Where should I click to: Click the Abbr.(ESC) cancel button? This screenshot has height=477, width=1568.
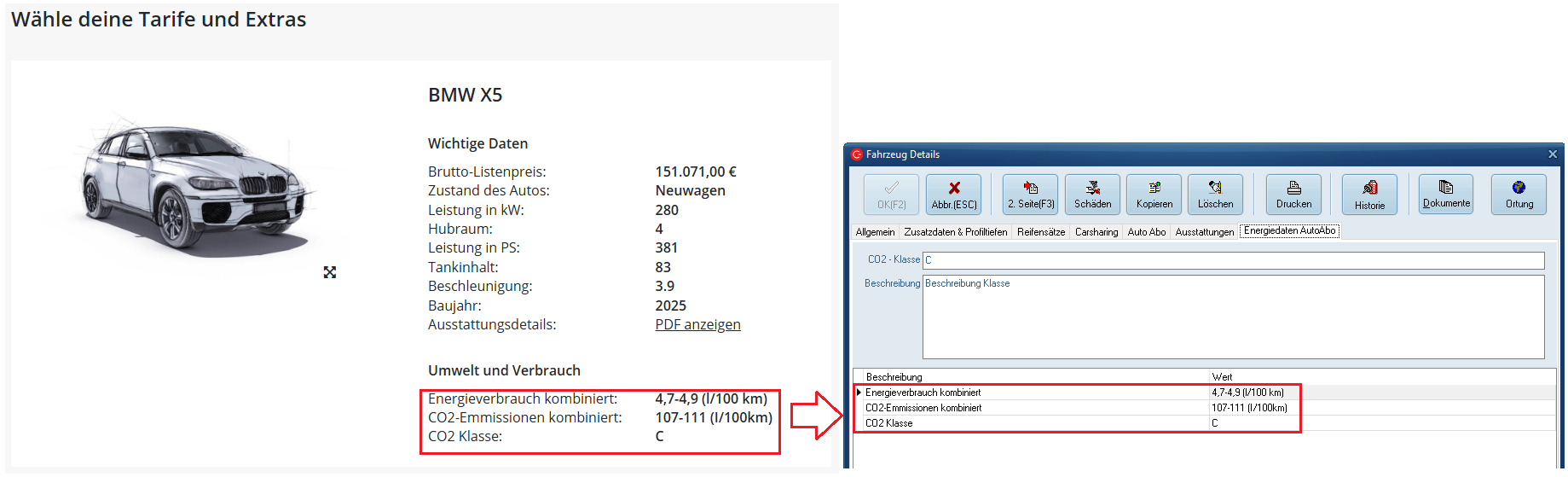(953, 195)
